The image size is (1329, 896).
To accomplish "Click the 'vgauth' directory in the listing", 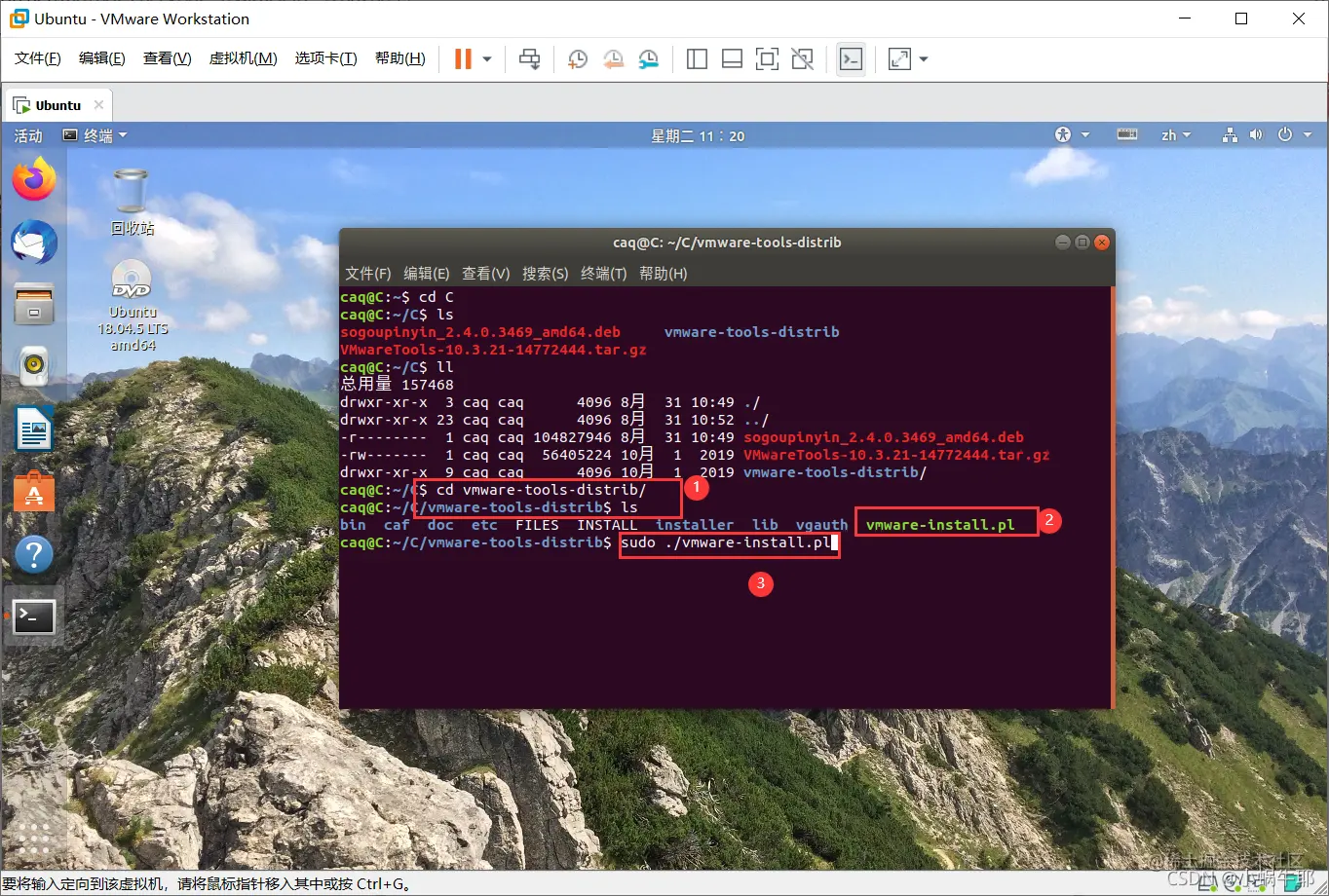I will (x=821, y=525).
